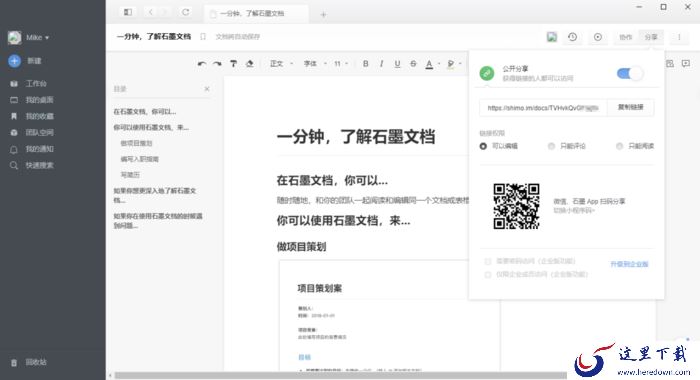Check the password access checkbox (企业版功能)
700x380 pixels.
[x=488, y=261]
